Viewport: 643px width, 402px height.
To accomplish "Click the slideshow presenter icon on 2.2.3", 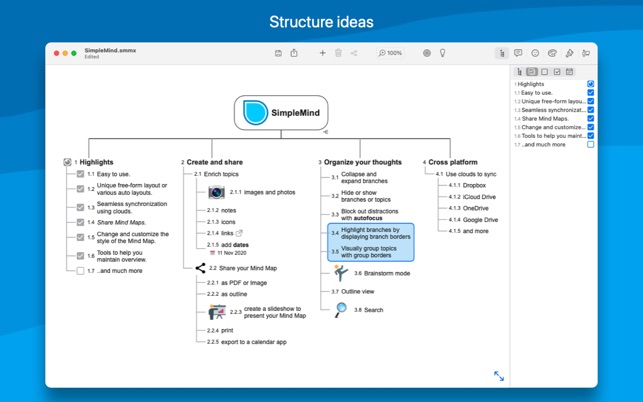I will [217, 312].
